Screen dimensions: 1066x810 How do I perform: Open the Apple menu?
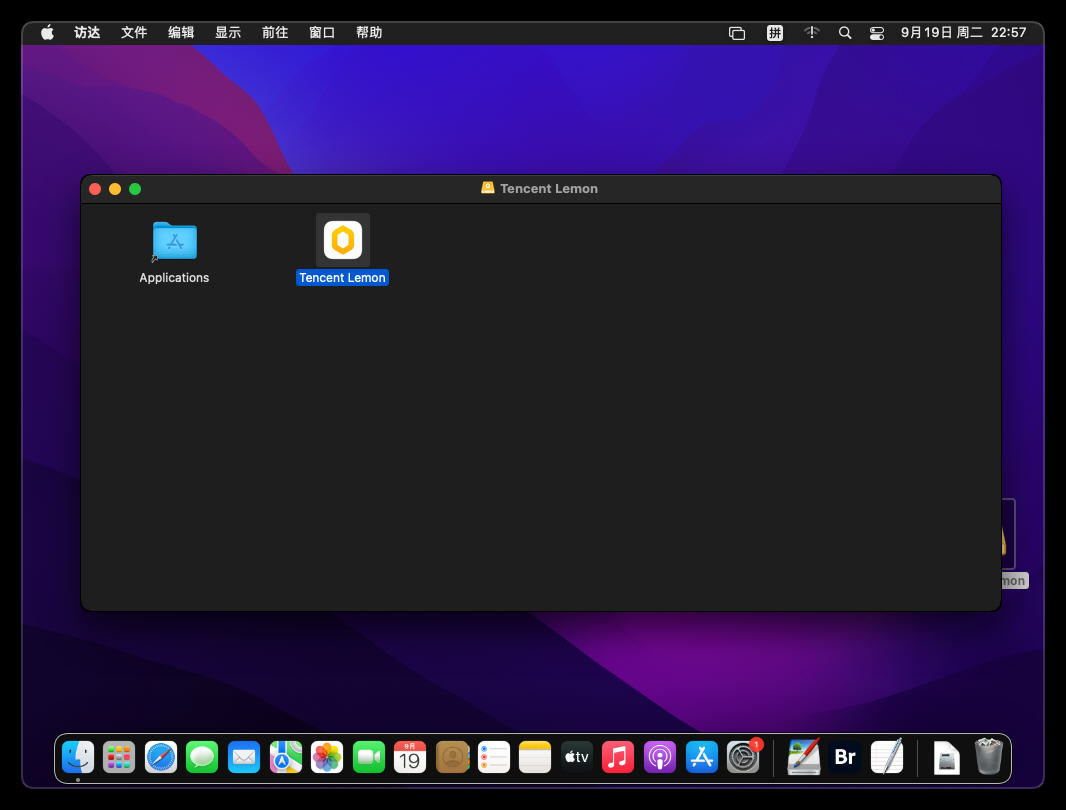pyautogui.click(x=47, y=33)
